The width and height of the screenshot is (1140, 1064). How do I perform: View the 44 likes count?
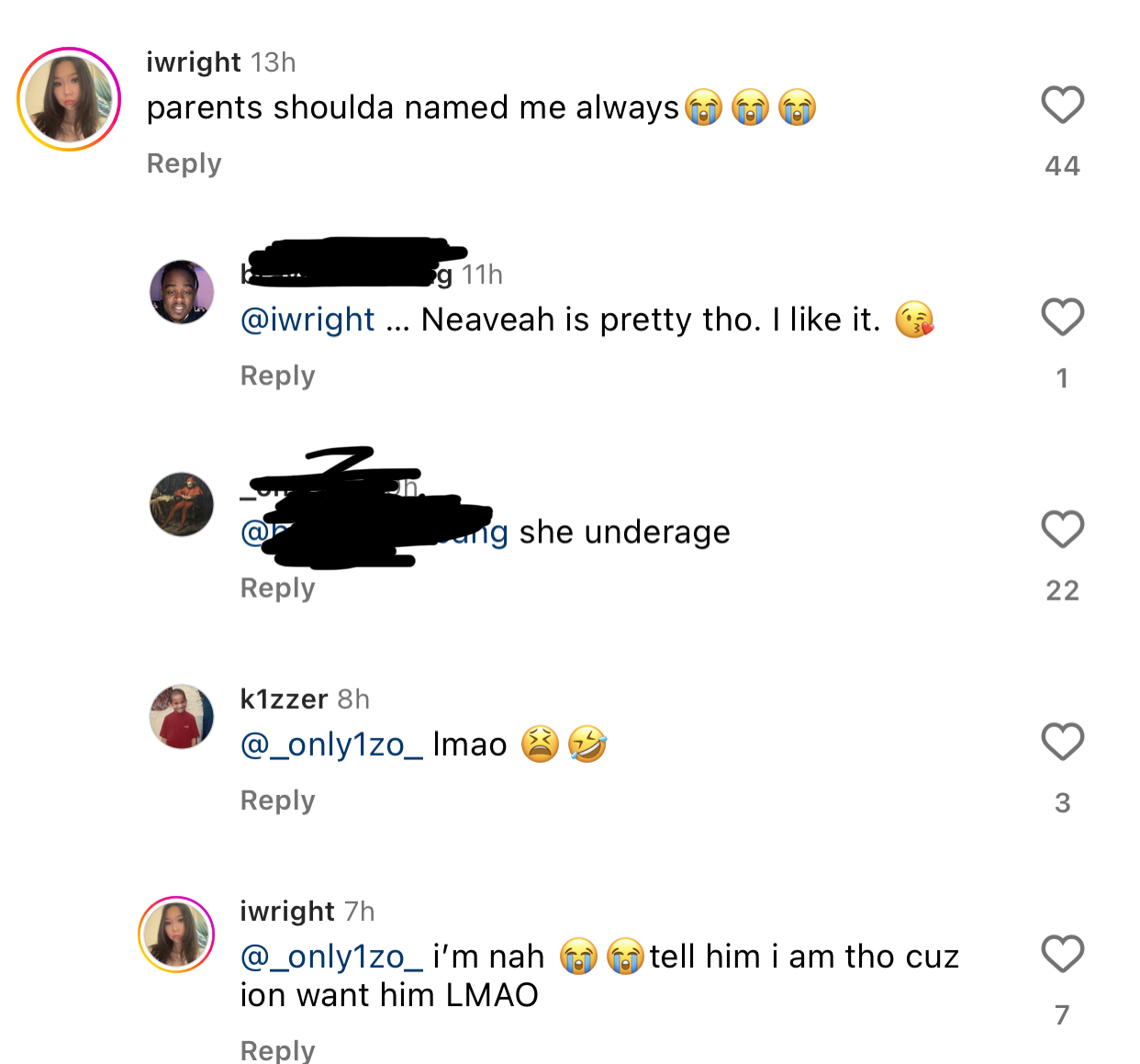coord(1062,166)
